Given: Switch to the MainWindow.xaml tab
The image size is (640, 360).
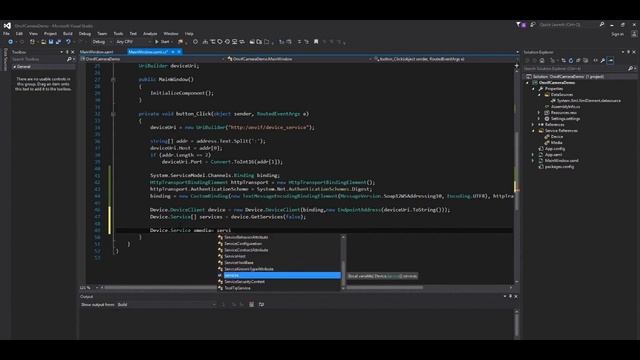Looking at the screenshot, I should tap(97, 52).
